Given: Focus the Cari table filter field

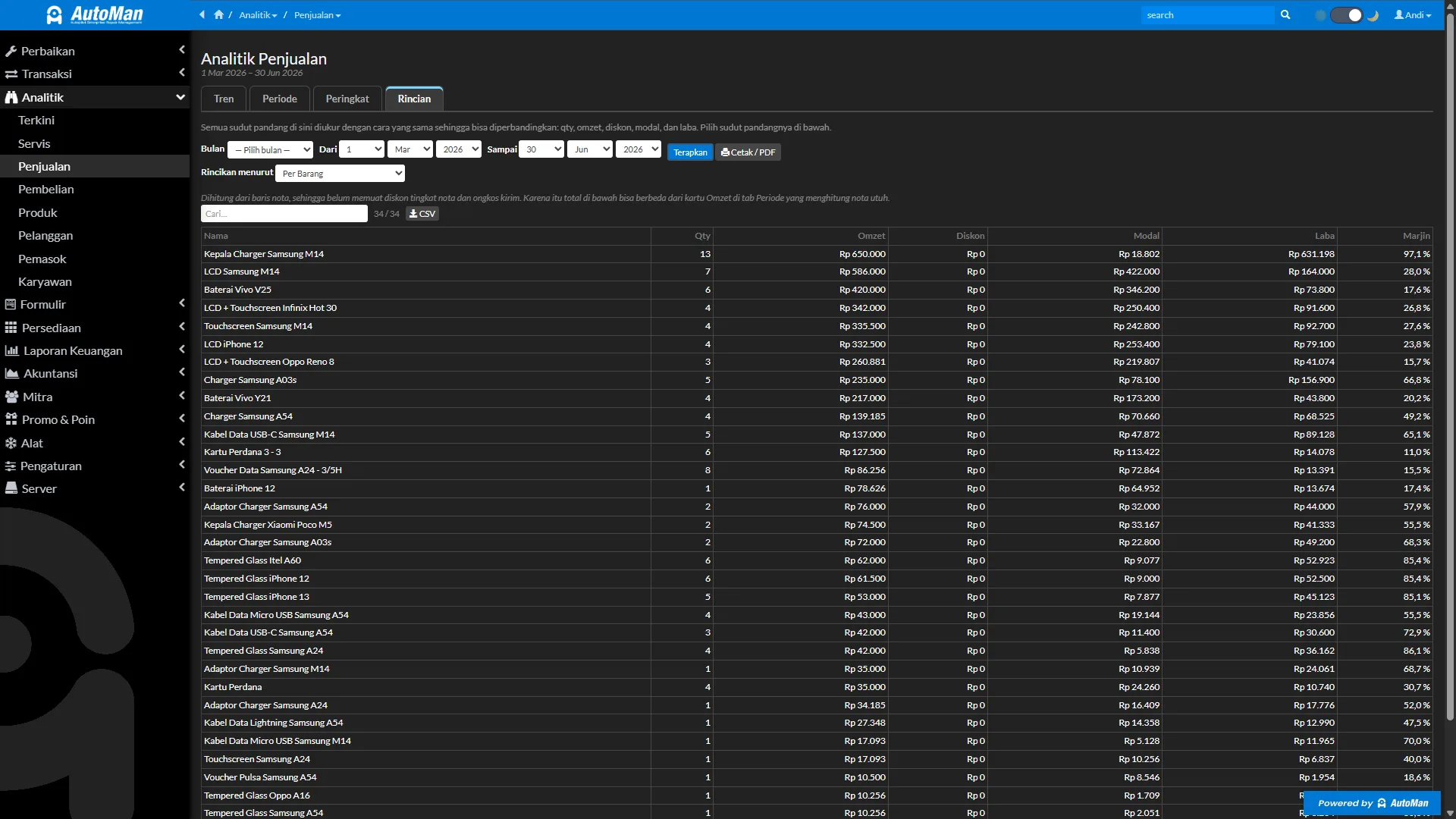Looking at the screenshot, I should 284,214.
